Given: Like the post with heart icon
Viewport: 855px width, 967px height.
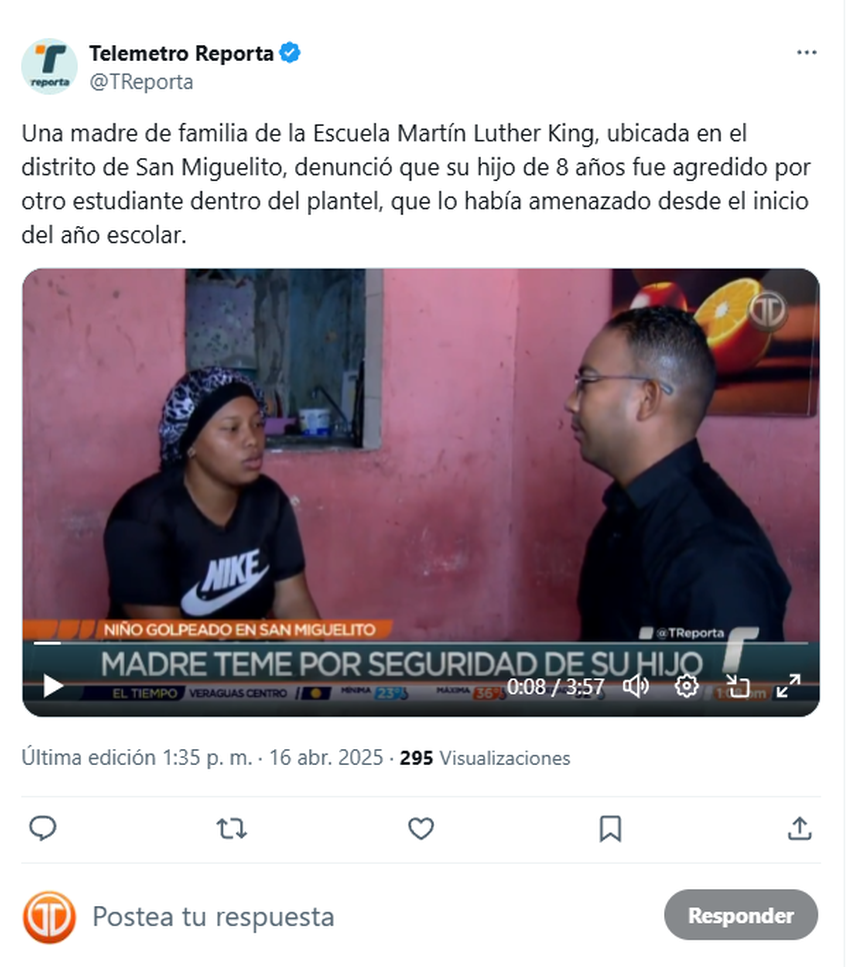Looking at the screenshot, I should click(421, 828).
